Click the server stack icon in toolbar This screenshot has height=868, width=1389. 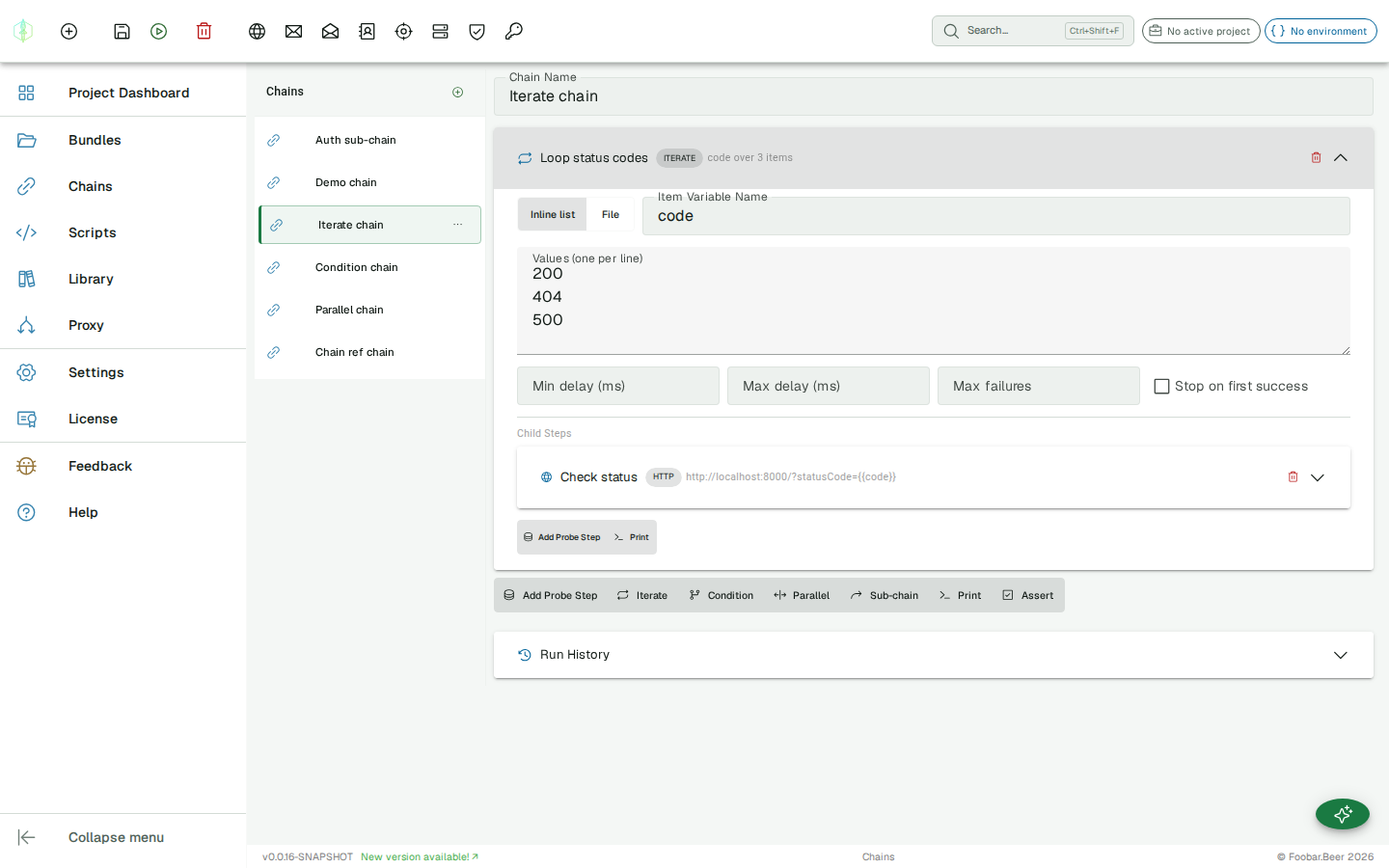tap(440, 31)
